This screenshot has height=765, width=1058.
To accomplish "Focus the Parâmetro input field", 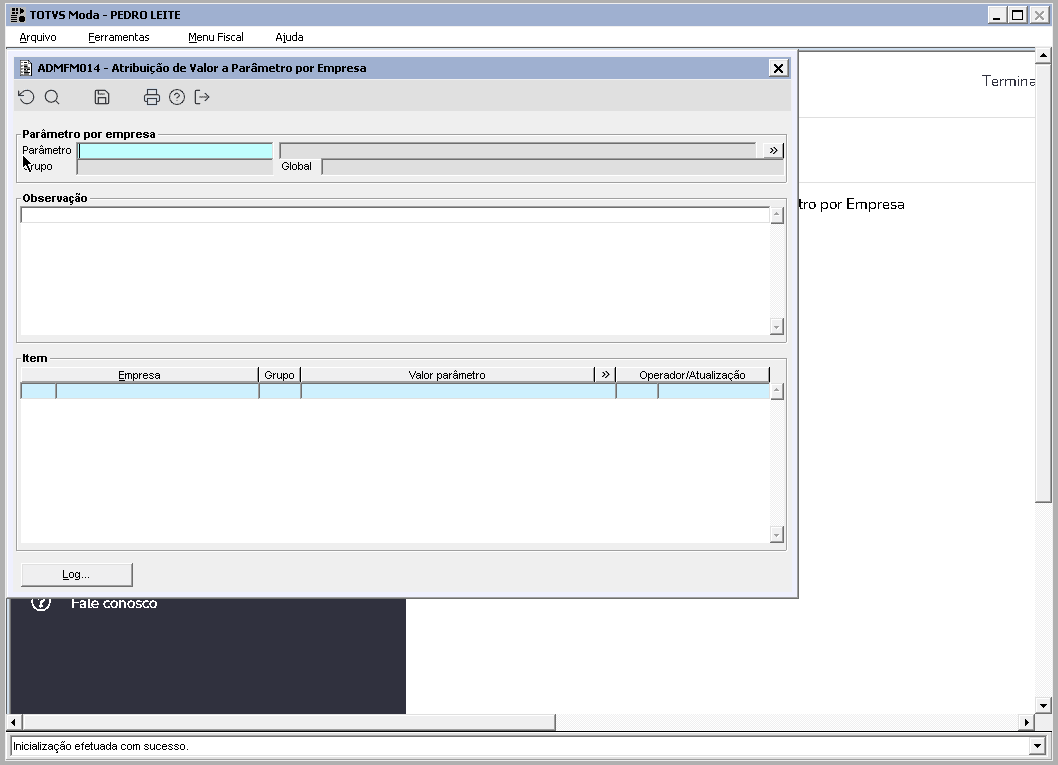I will (x=175, y=150).
